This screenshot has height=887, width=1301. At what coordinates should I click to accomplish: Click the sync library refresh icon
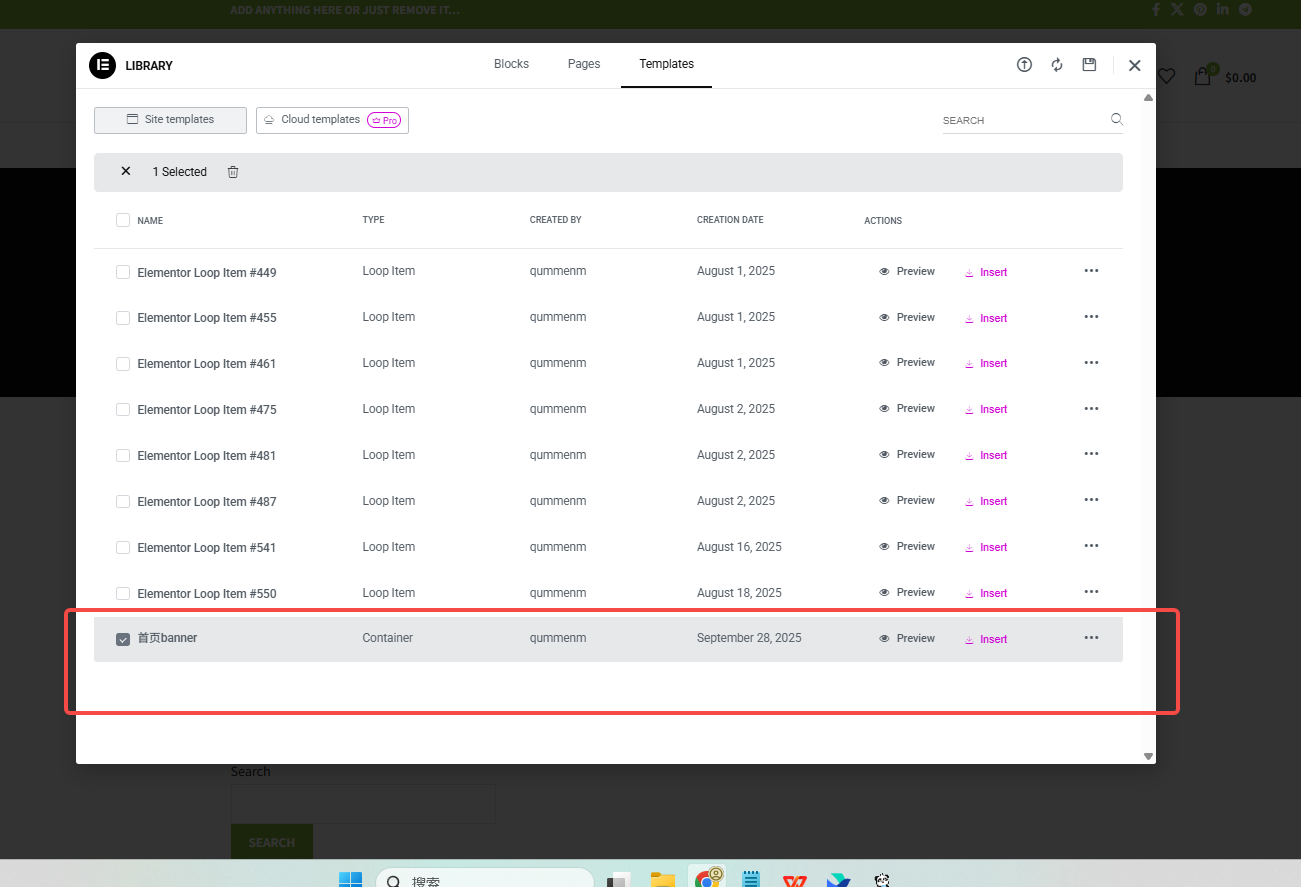1057,65
